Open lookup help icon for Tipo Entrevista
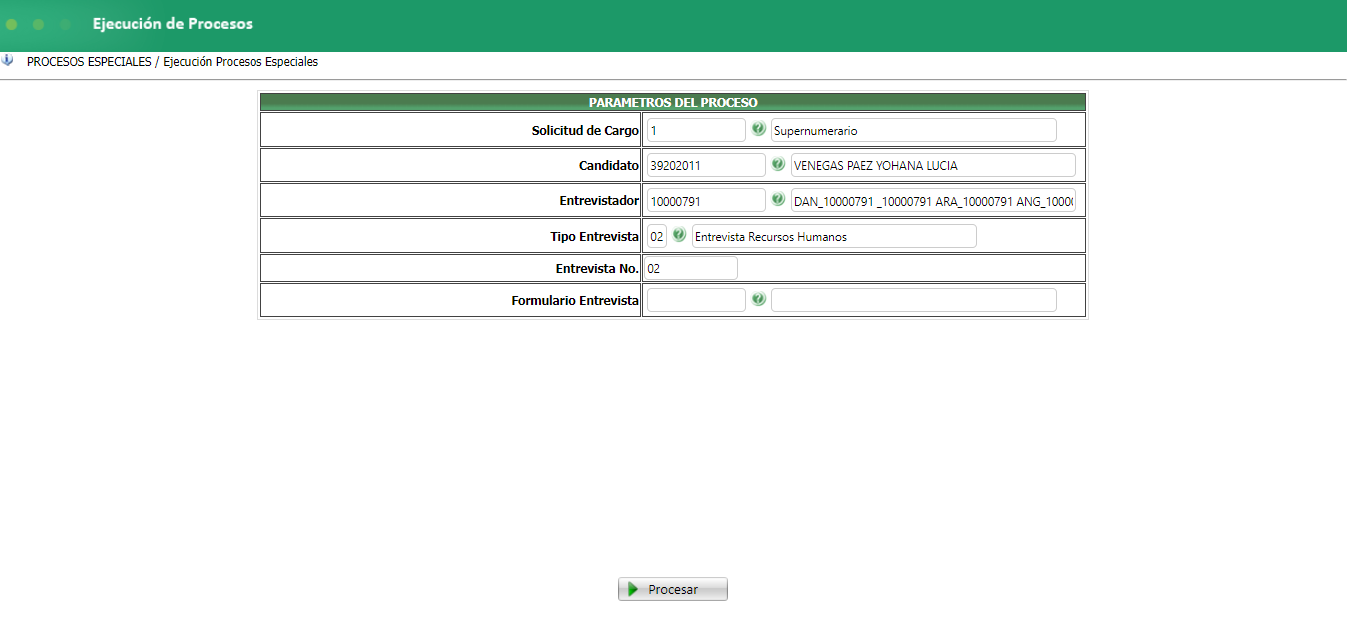Viewport: 1347px width, 632px height. pos(679,235)
